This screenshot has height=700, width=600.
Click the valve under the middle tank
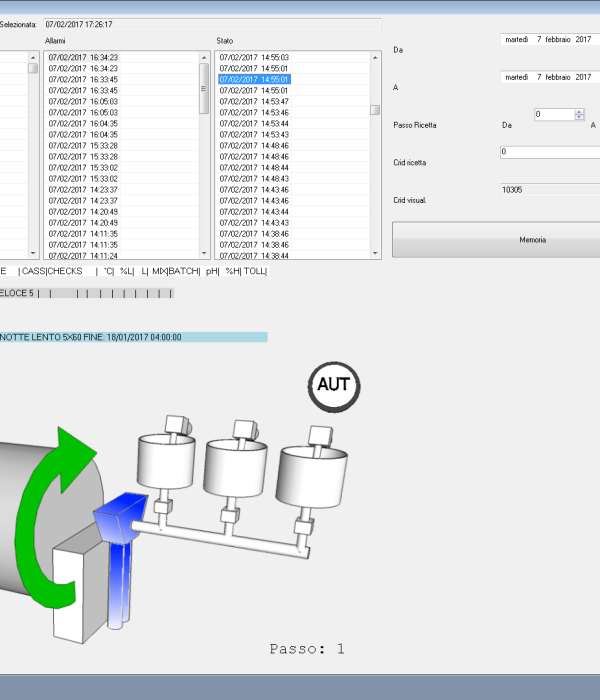click(x=232, y=516)
